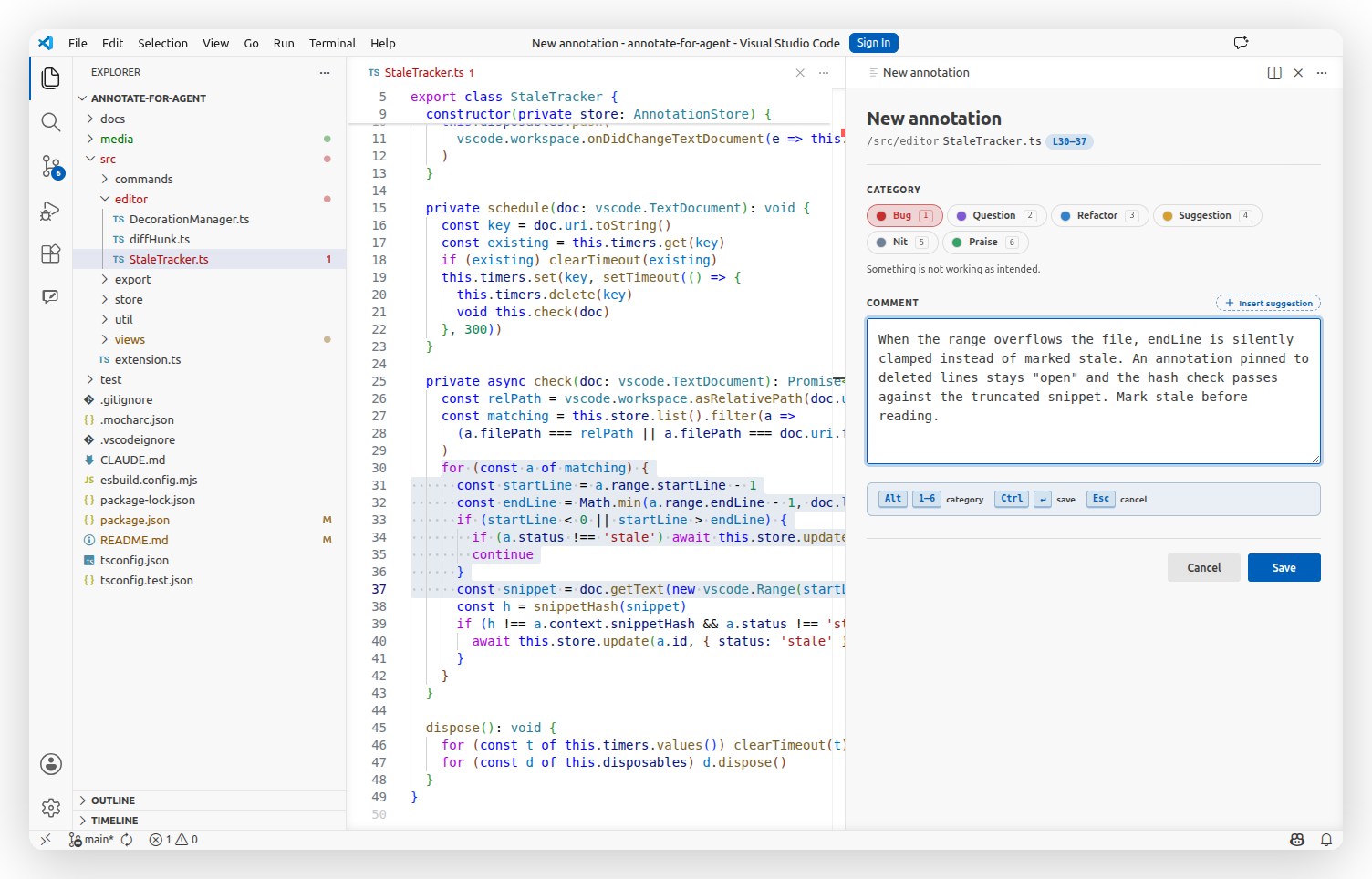Open the Terminal menu
This screenshot has height=879, width=1372.
332,43
